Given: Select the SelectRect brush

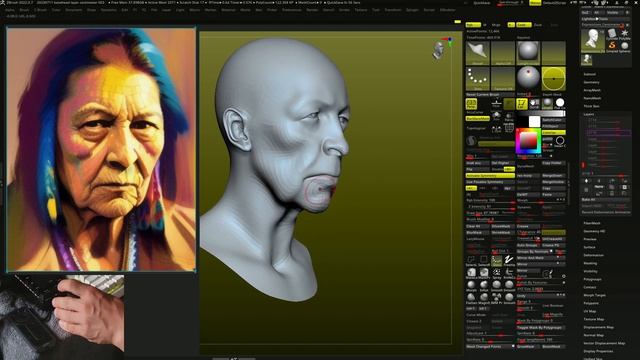Looking at the screenshot, I should click(484, 261).
